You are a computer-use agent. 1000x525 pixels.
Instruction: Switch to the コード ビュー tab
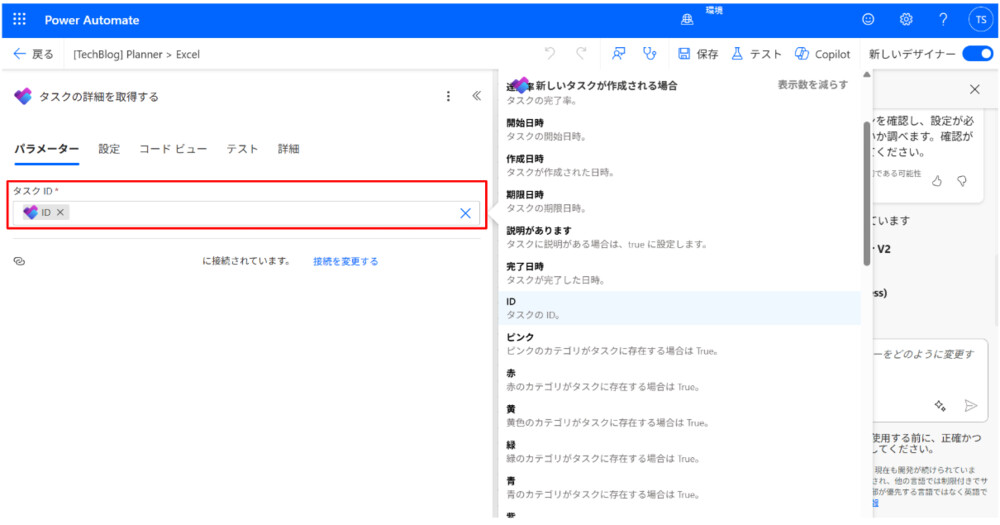click(173, 149)
